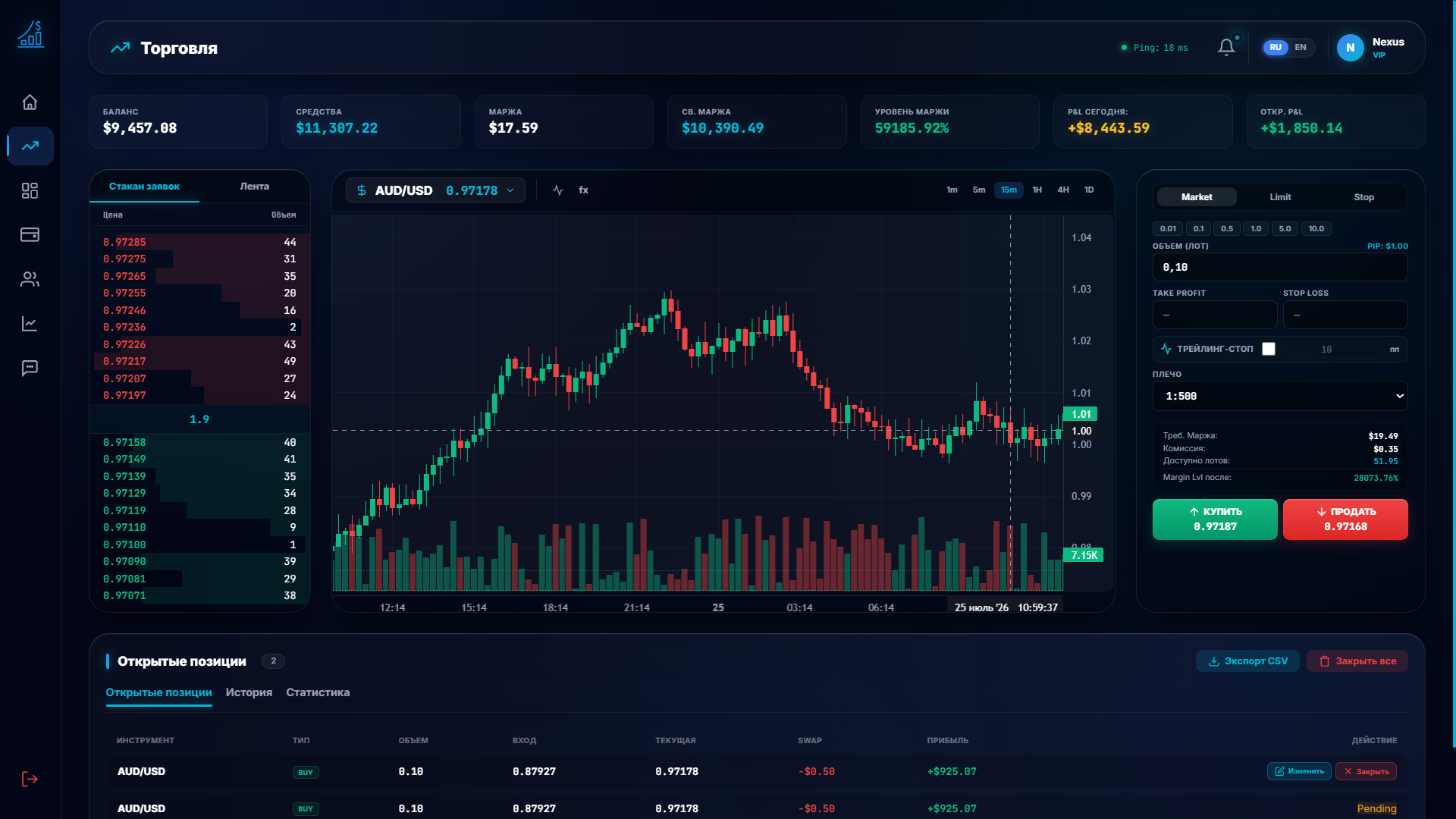Click the logout icon at sidebar bottom
1456x819 pixels.
30,779
